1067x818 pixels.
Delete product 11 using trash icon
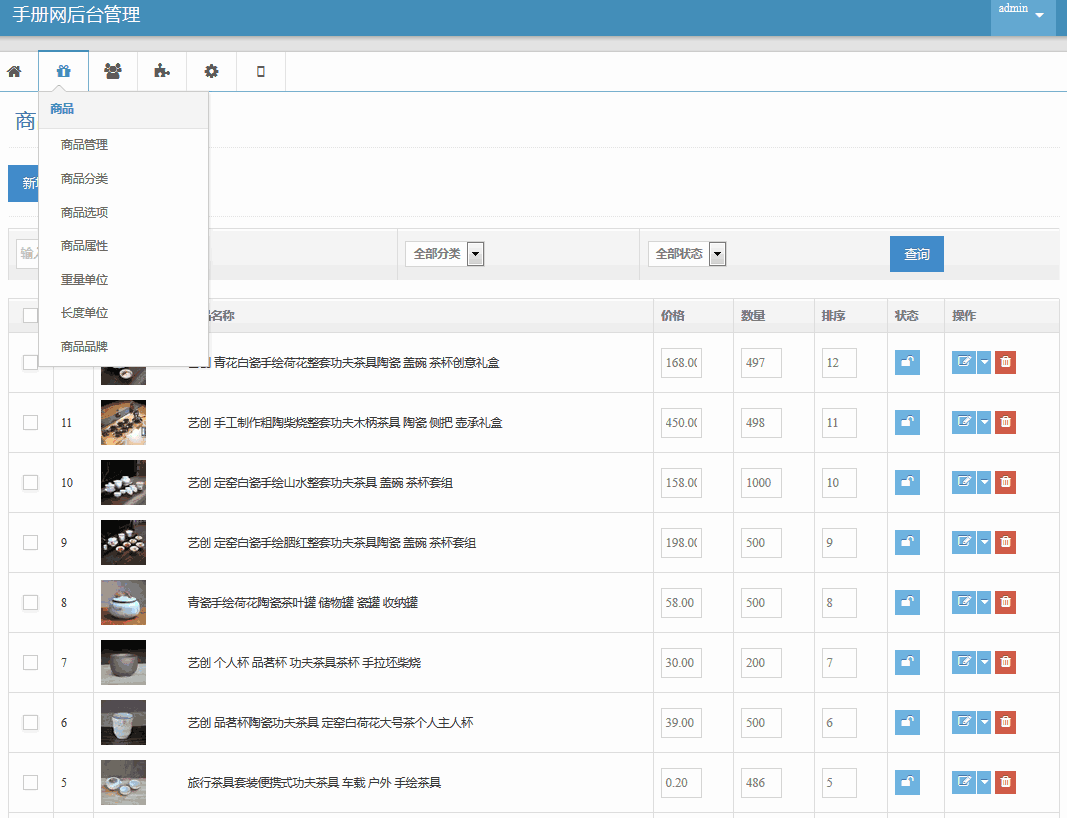tap(1005, 422)
